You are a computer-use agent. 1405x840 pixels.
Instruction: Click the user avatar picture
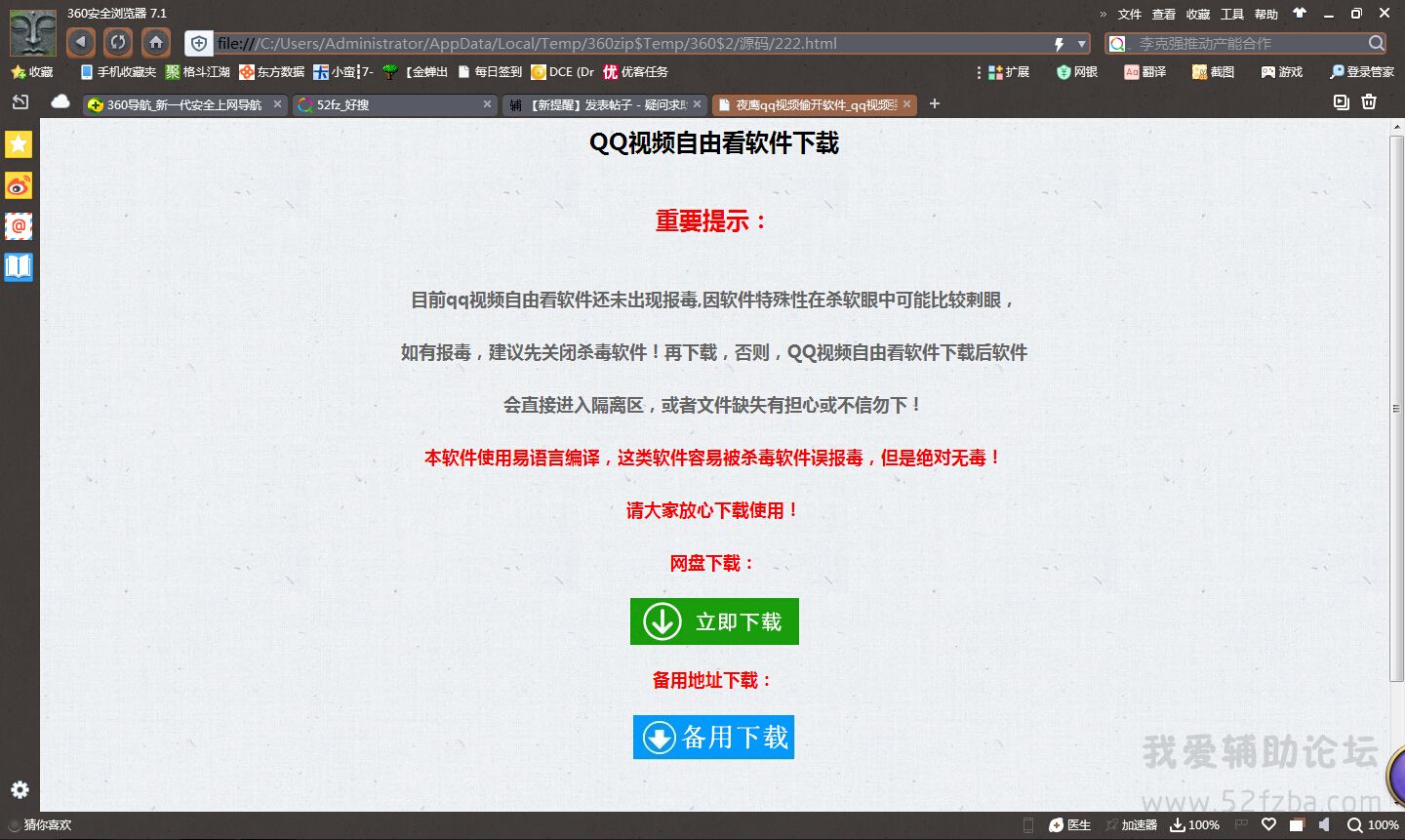coord(33,31)
